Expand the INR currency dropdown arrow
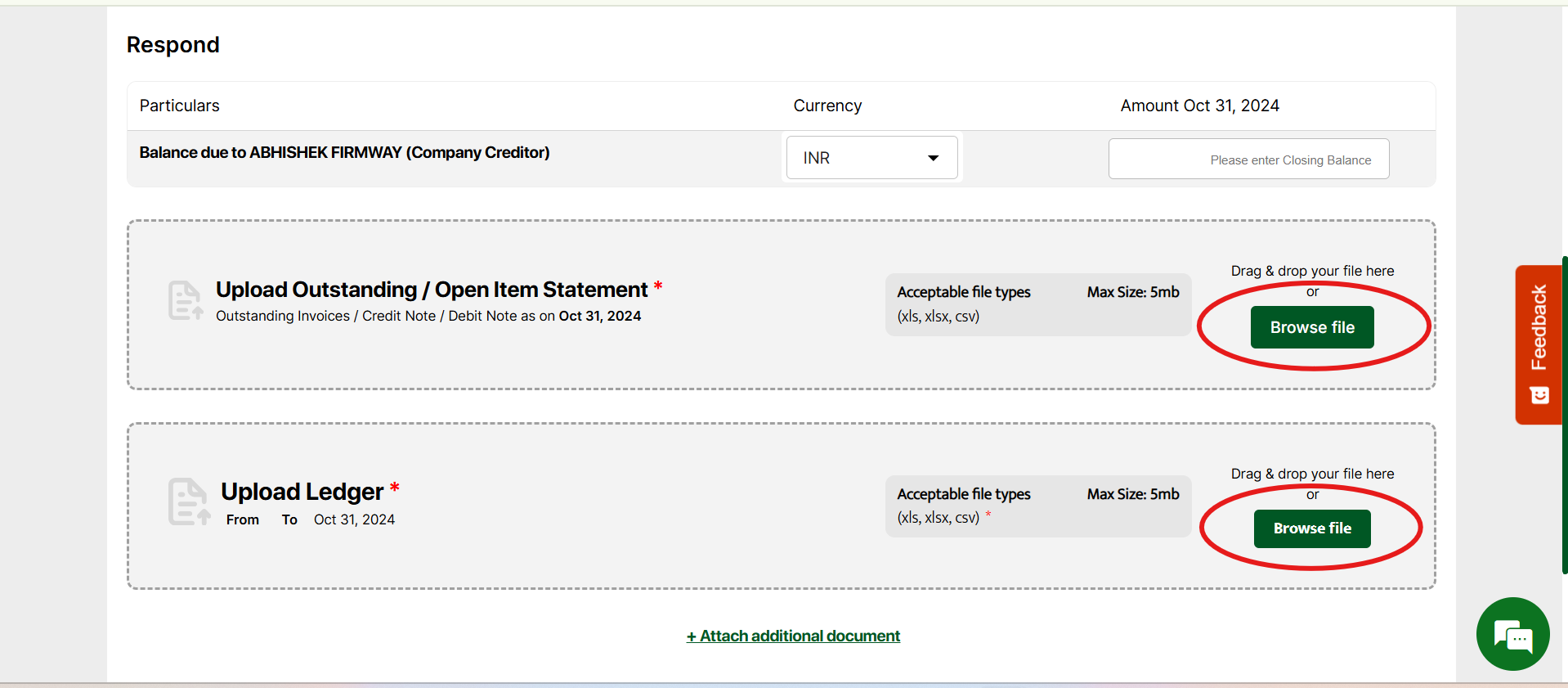Screen dimensions: 1568x688 933,158
